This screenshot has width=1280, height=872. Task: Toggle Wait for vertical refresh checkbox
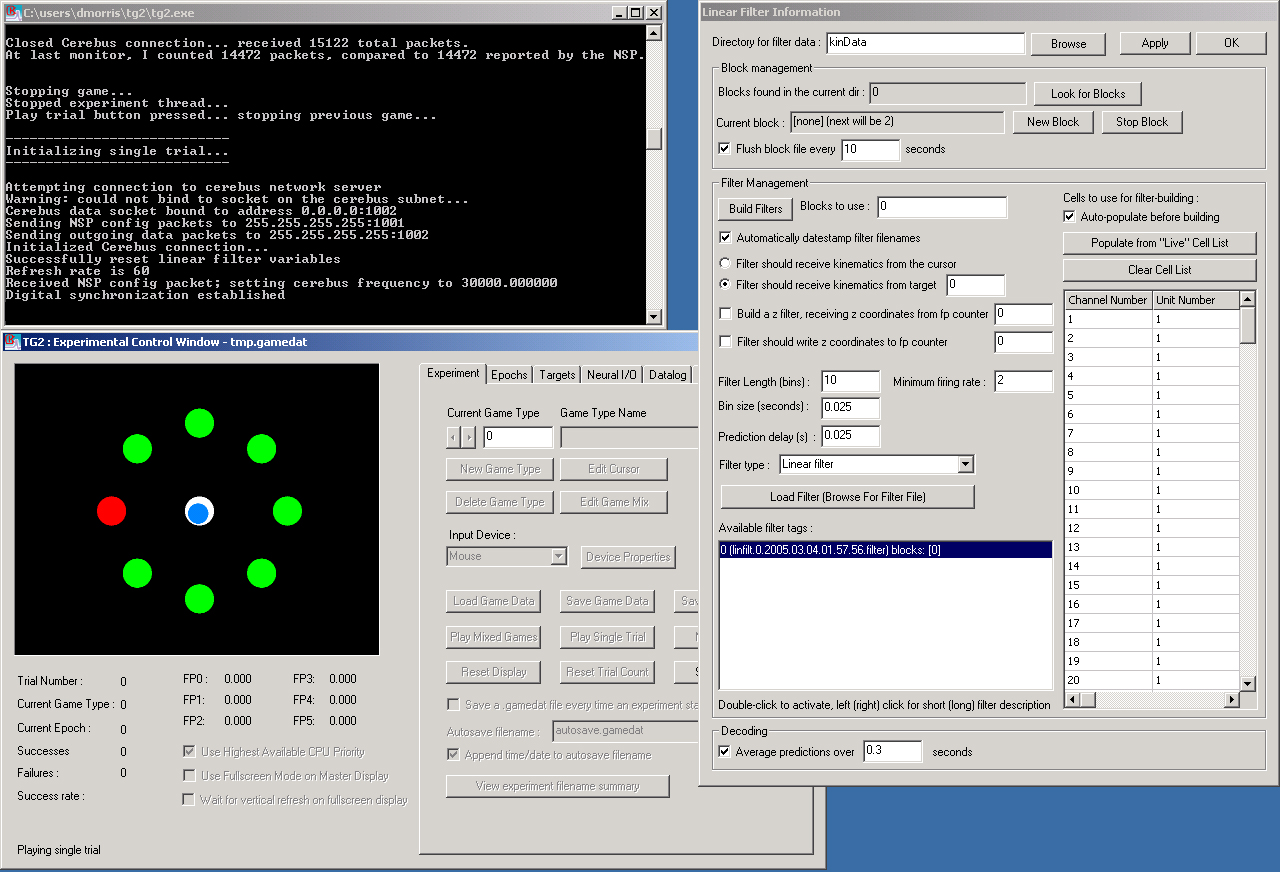pyautogui.click(x=189, y=800)
